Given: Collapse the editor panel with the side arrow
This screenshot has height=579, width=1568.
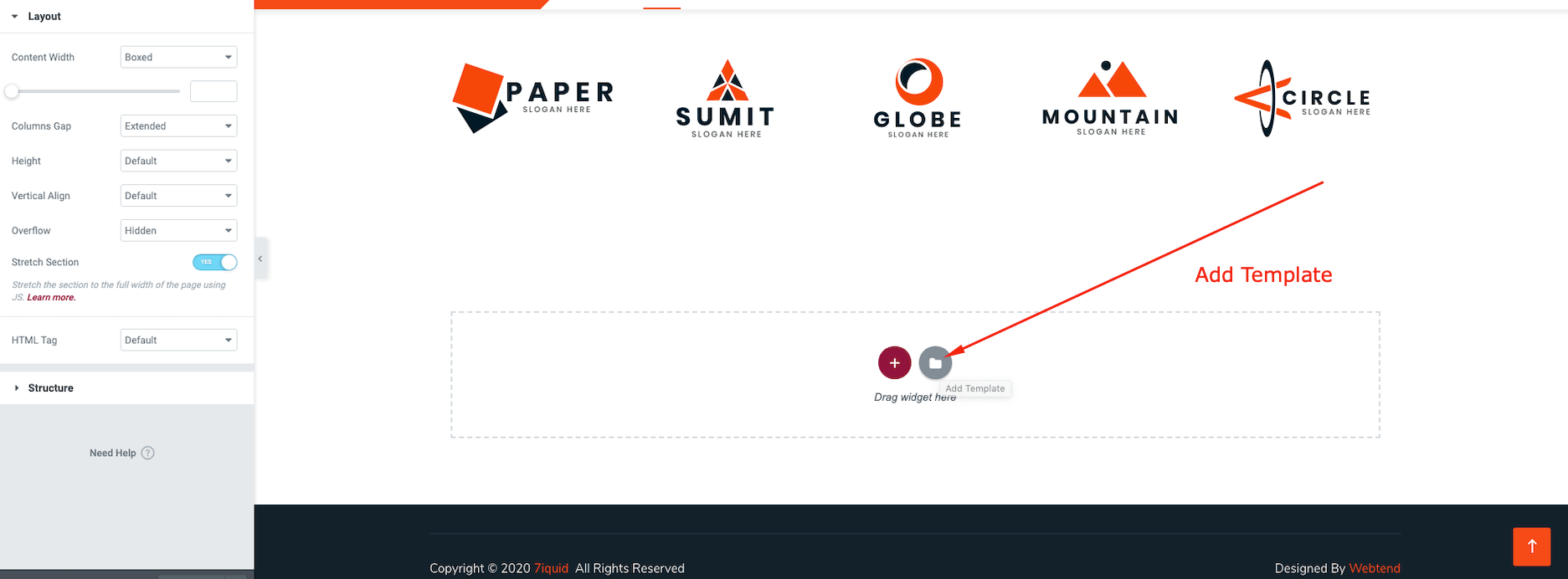Looking at the screenshot, I should [x=260, y=259].
